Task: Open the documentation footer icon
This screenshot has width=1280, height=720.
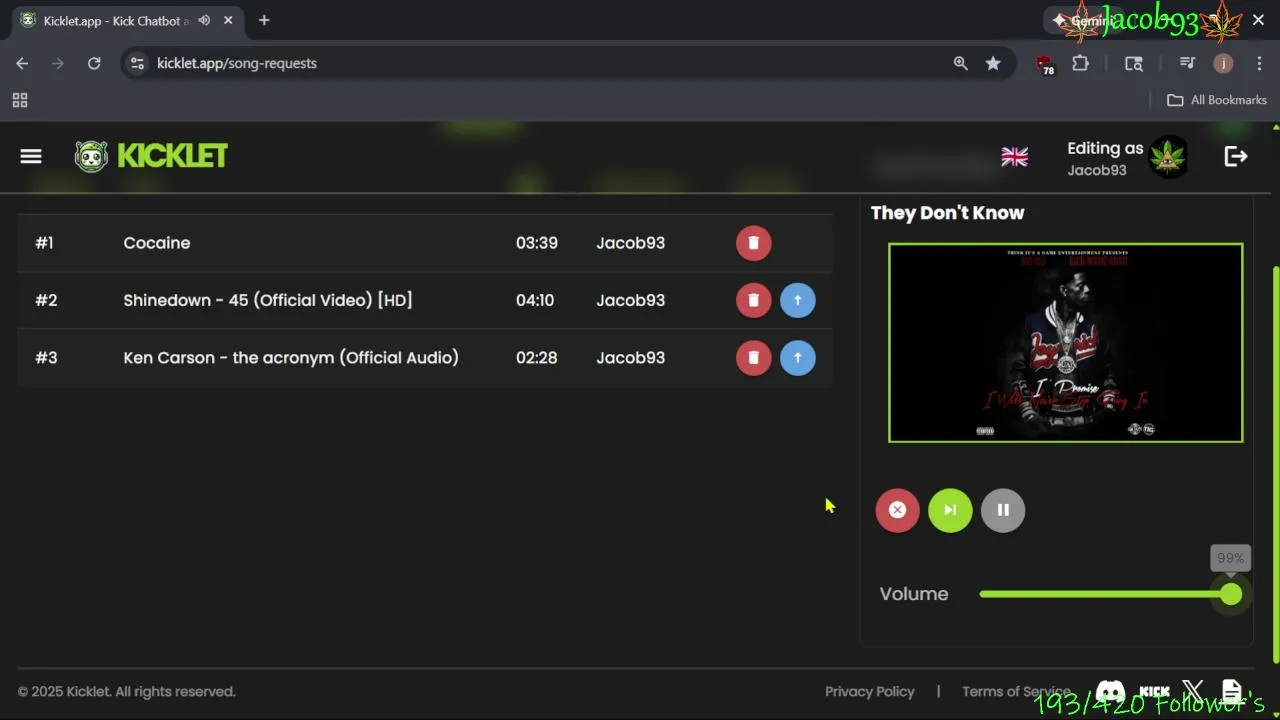Action: pyautogui.click(x=1232, y=691)
